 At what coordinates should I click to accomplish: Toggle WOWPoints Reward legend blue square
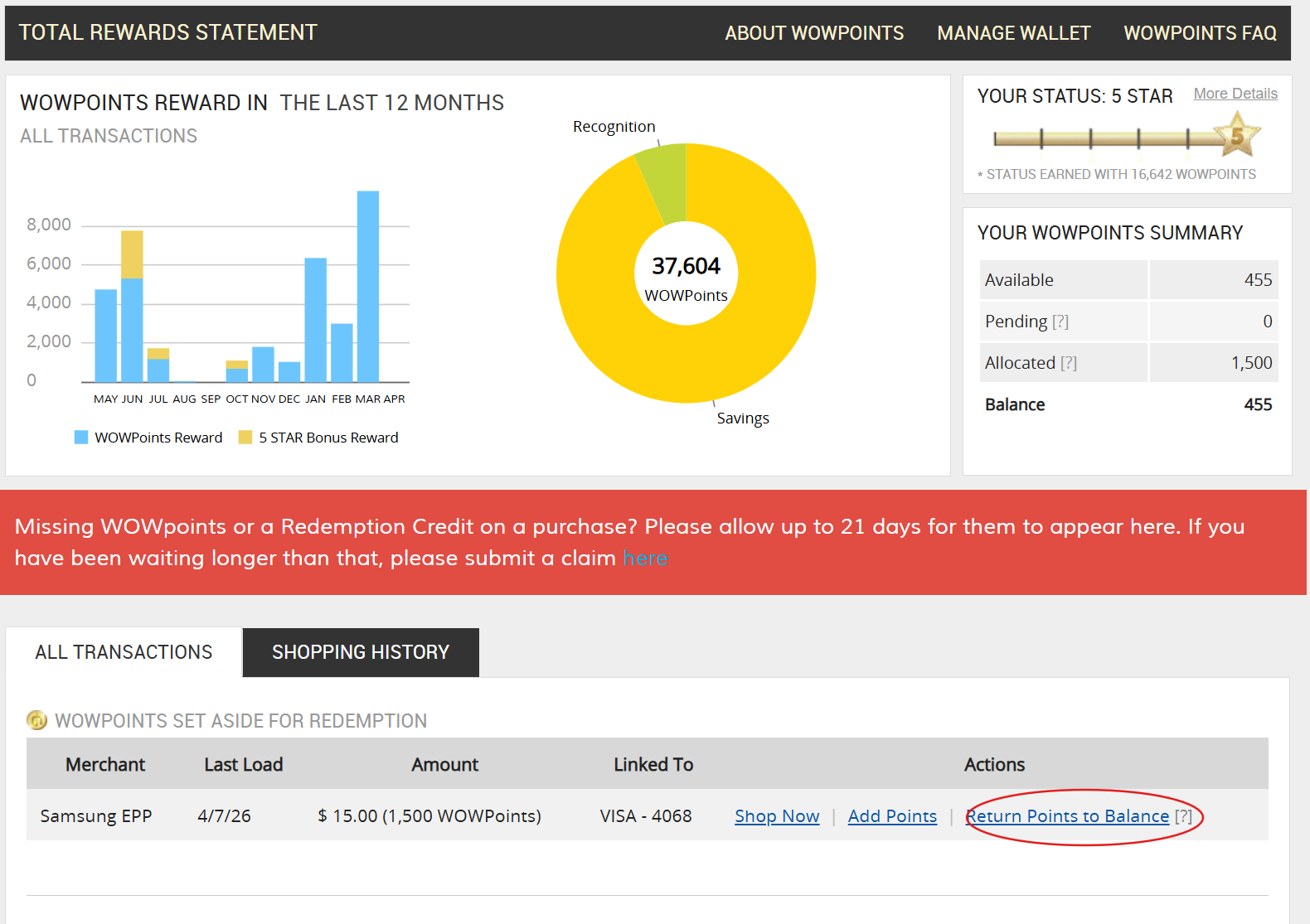click(x=81, y=438)
